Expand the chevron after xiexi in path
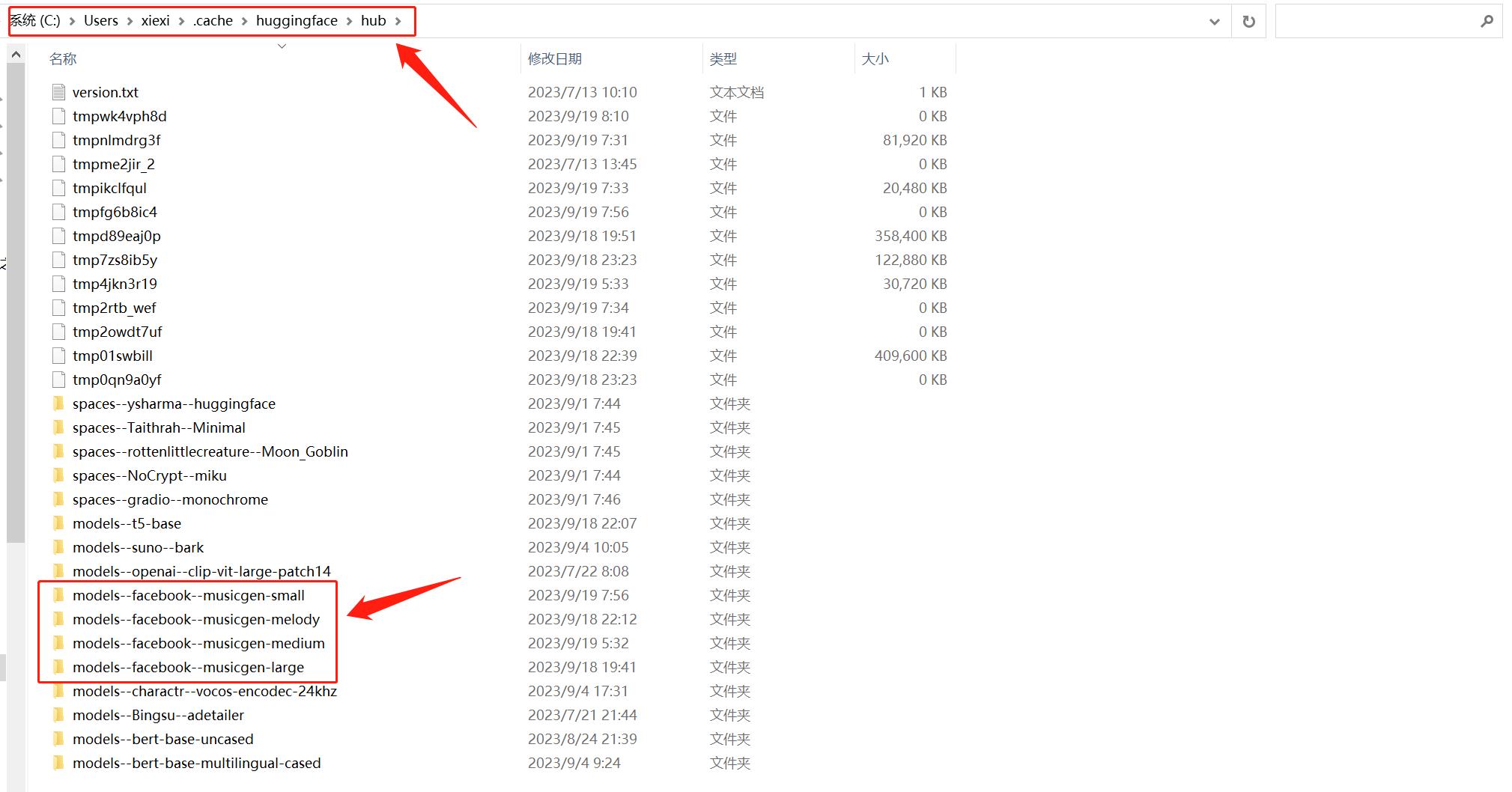1512x792 pixels. tap(181, 21)
